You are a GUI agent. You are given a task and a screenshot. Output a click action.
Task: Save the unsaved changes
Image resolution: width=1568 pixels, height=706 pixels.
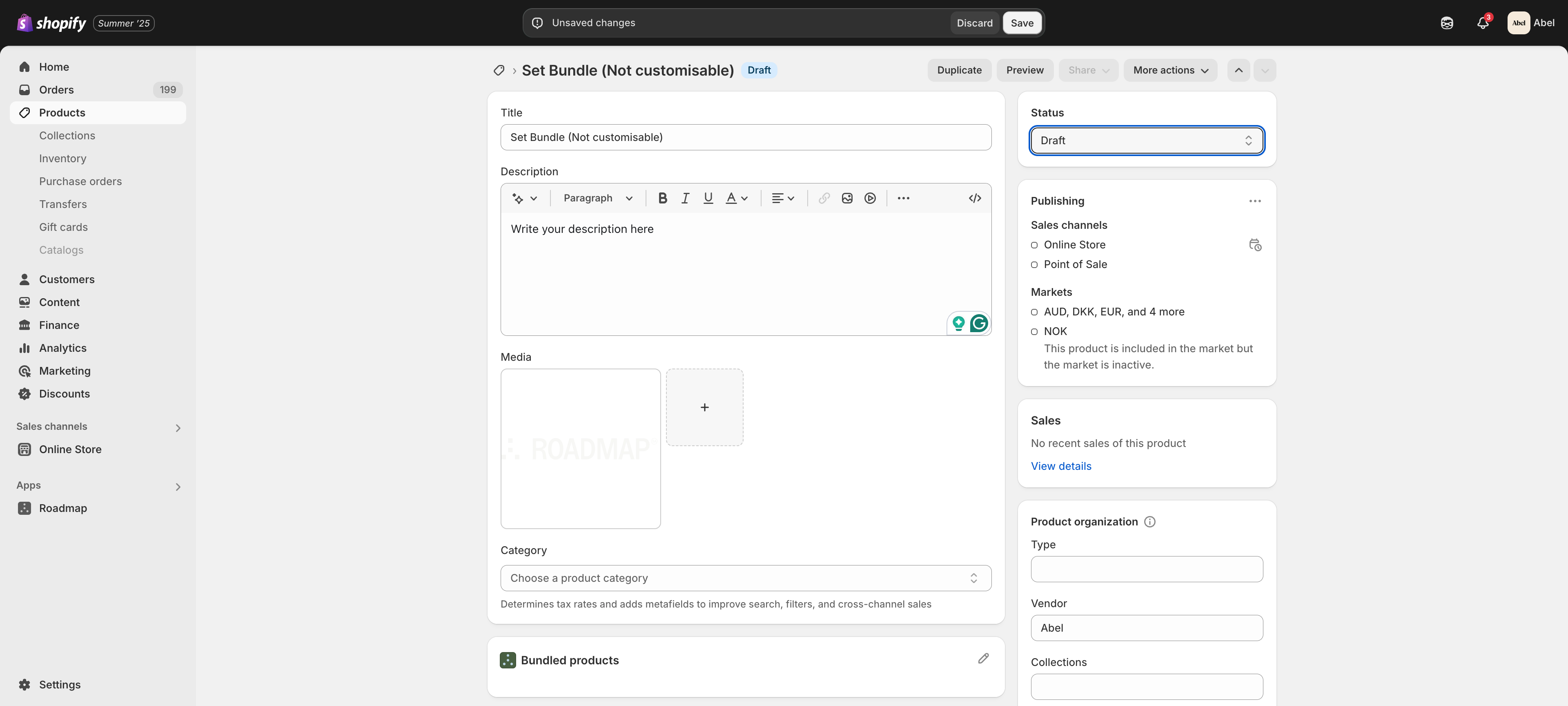(1021, 23)
